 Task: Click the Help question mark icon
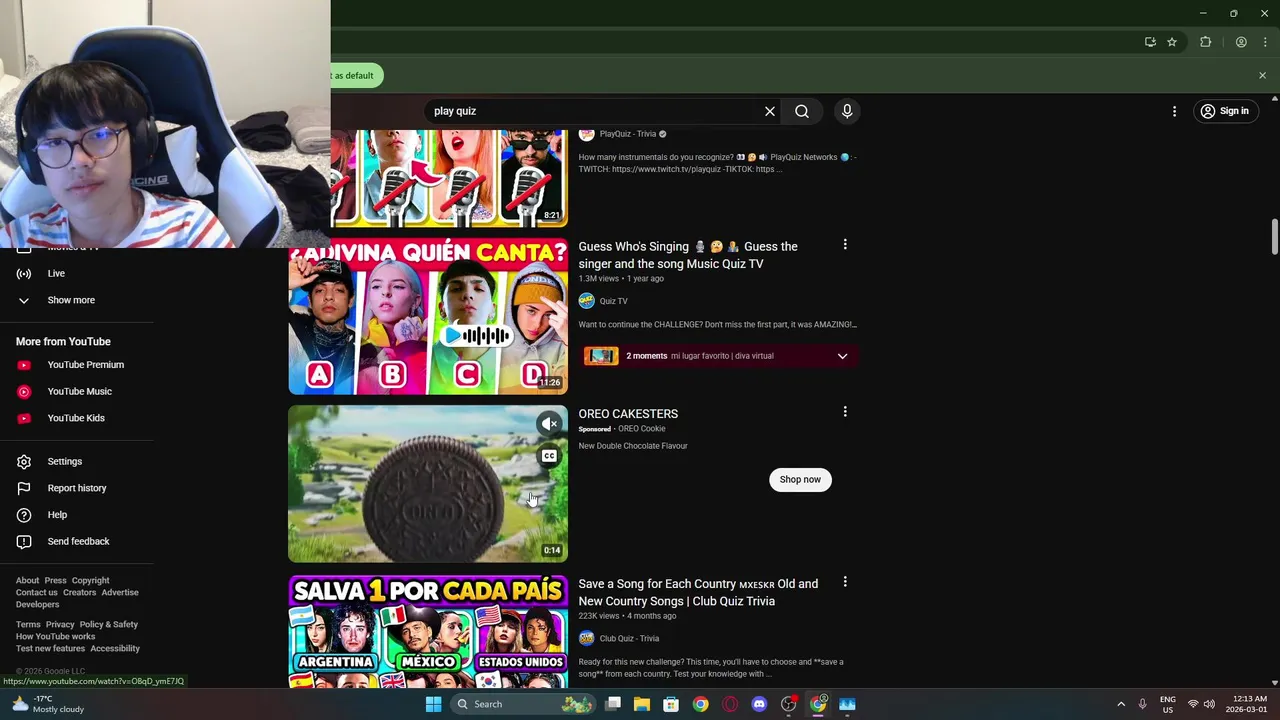tap(24, 515)
